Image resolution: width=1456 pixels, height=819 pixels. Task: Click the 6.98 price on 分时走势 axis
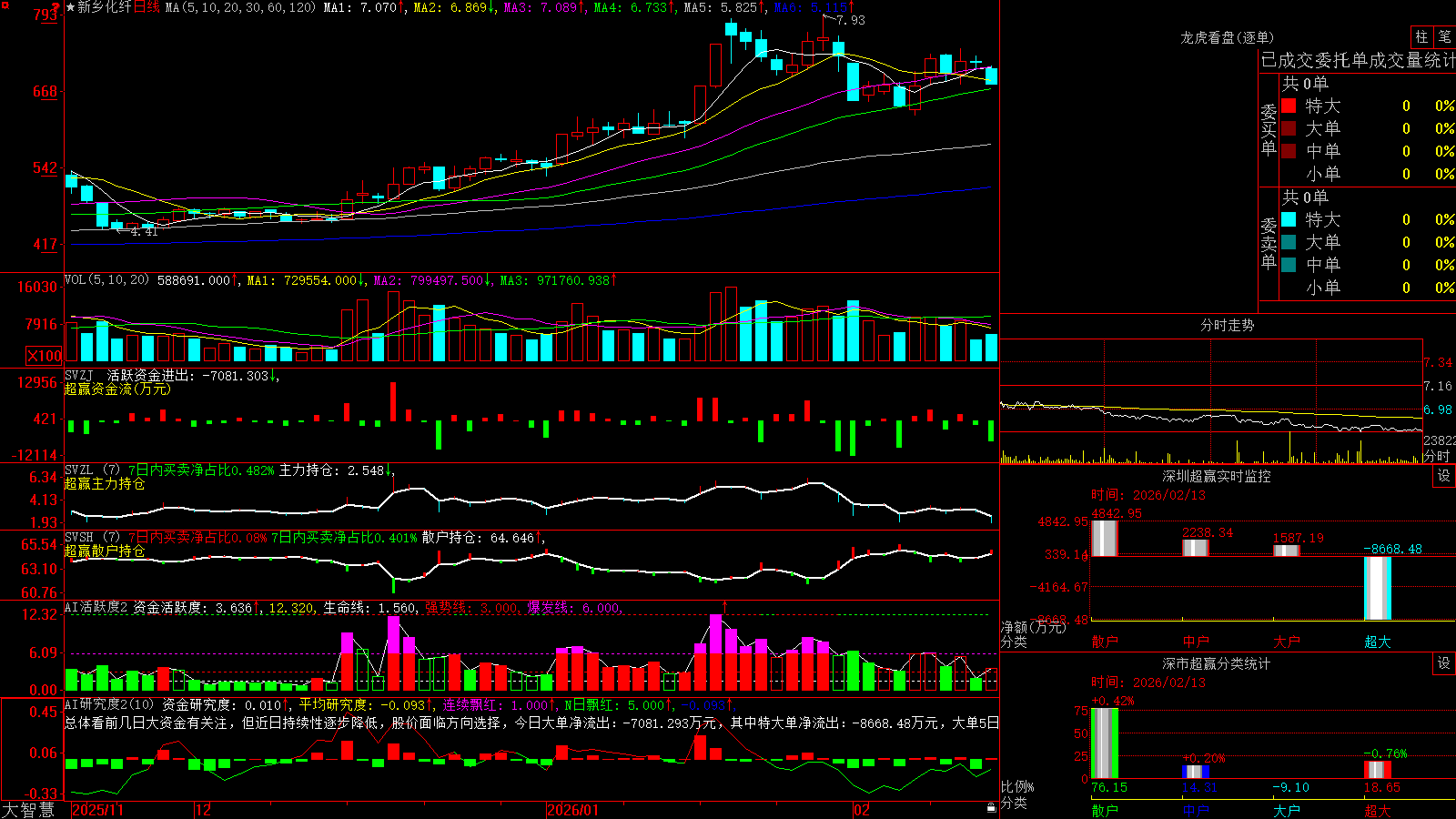pyautogui.click(x=1438, y=409)
